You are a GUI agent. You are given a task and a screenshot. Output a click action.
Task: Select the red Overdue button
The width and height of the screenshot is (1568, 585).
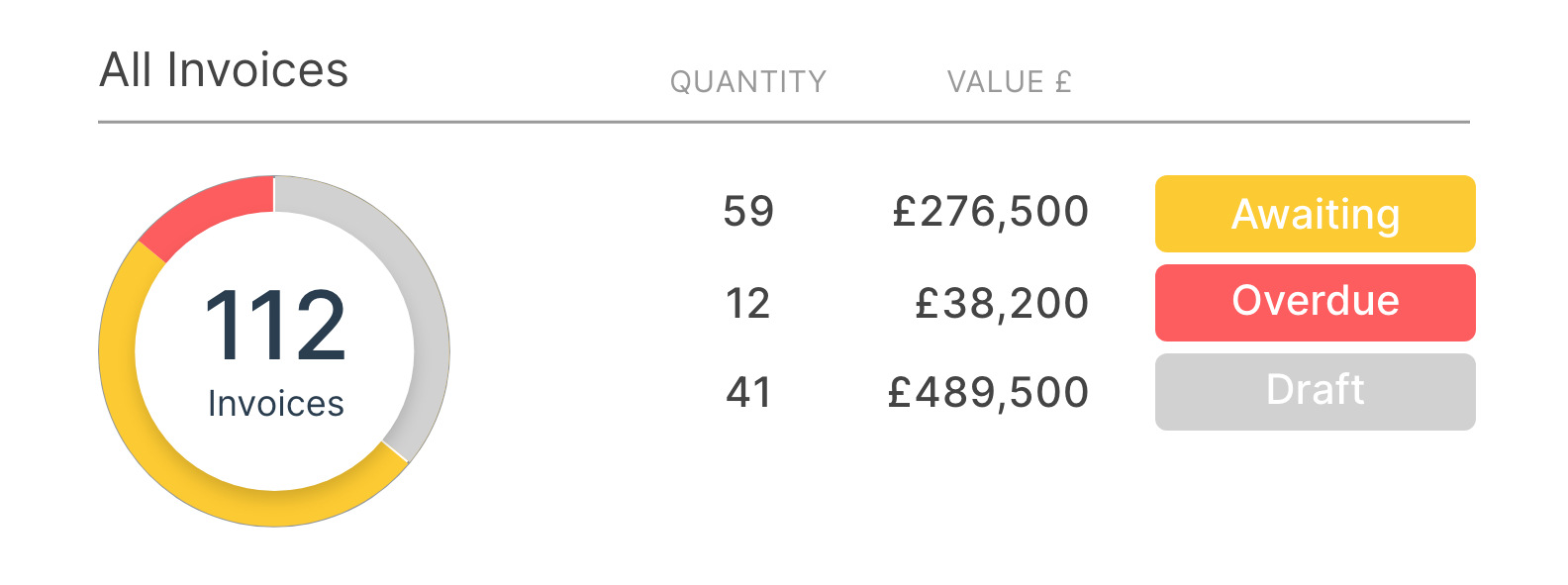(1315, 303)
